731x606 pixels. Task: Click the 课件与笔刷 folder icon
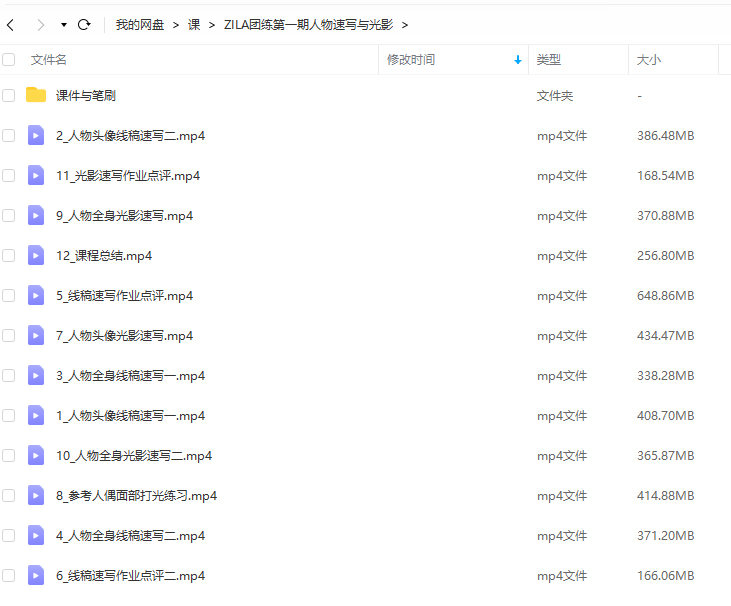(36, 96)
